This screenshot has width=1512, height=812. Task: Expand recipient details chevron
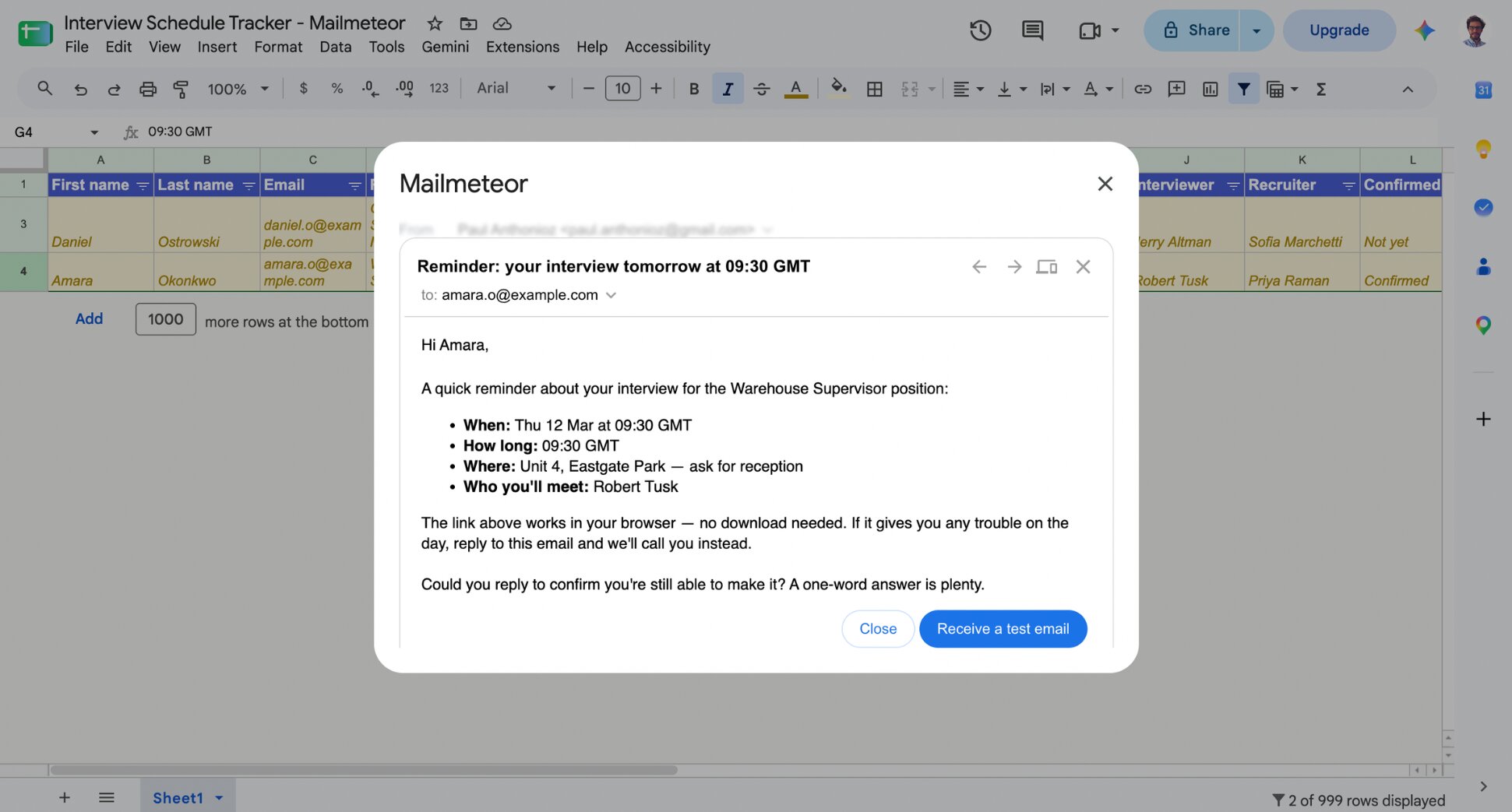tap(611, 295)
